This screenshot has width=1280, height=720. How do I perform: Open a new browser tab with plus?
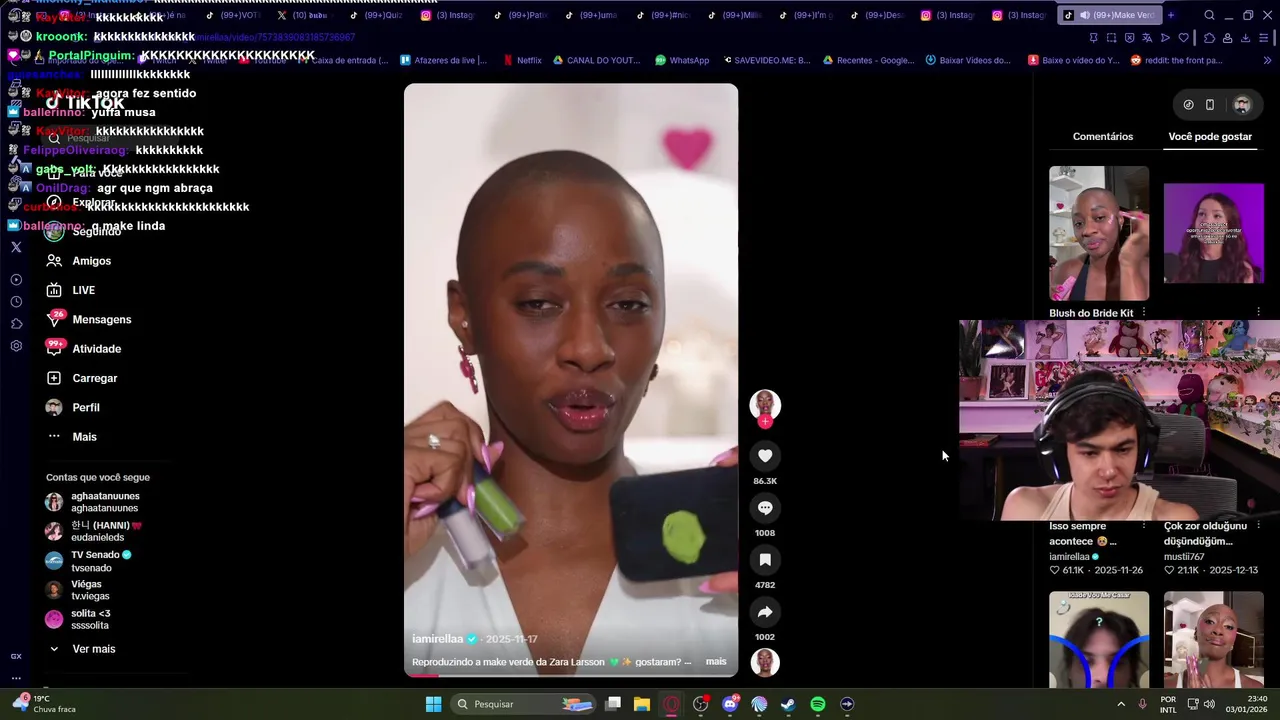(1171, 15)
